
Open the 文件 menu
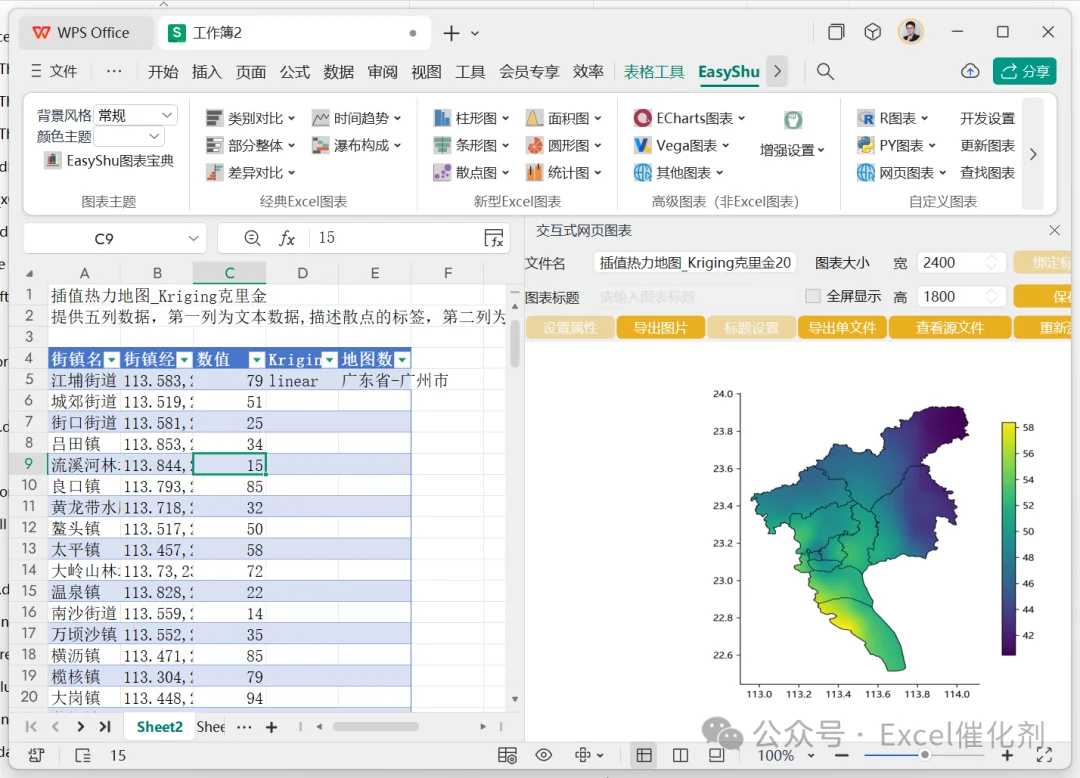tap(54, 72)
